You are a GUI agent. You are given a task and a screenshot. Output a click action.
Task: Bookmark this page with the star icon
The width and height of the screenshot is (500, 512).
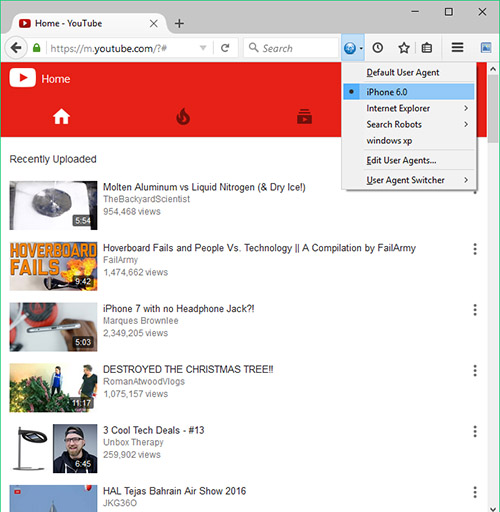404,48
